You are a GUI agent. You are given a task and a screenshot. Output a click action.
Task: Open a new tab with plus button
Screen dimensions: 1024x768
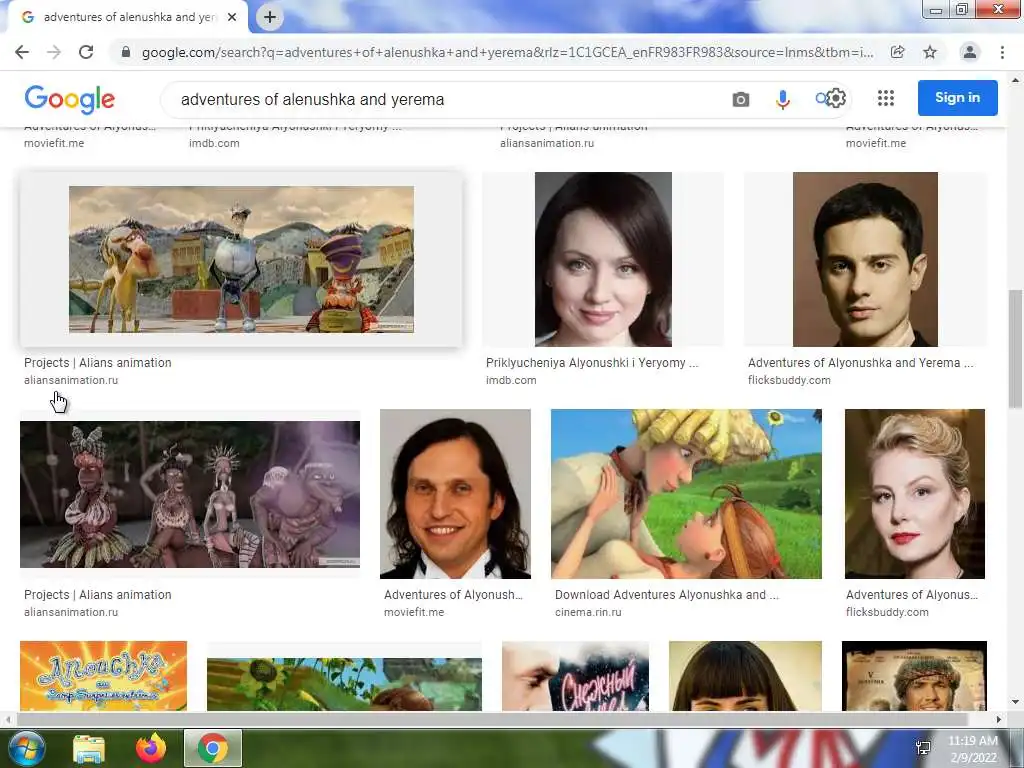coord(270,18)
